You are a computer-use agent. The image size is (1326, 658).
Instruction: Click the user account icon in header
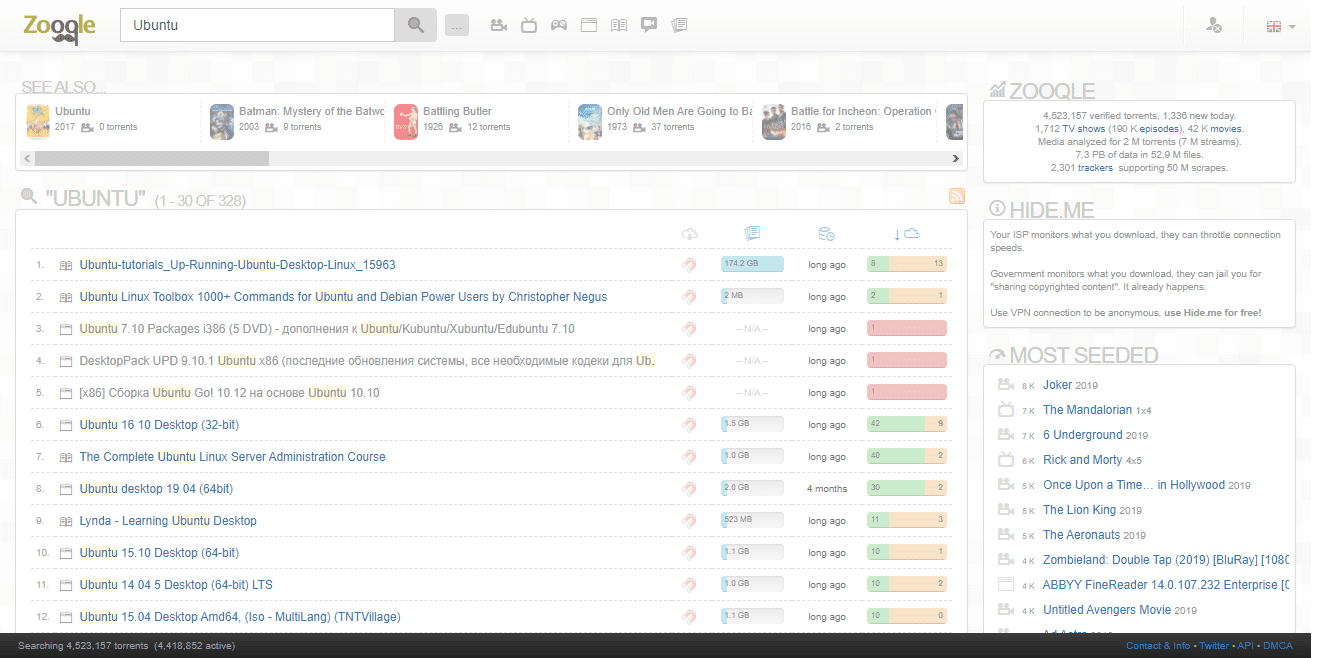pyautogui.click(x=1214, y=26)
